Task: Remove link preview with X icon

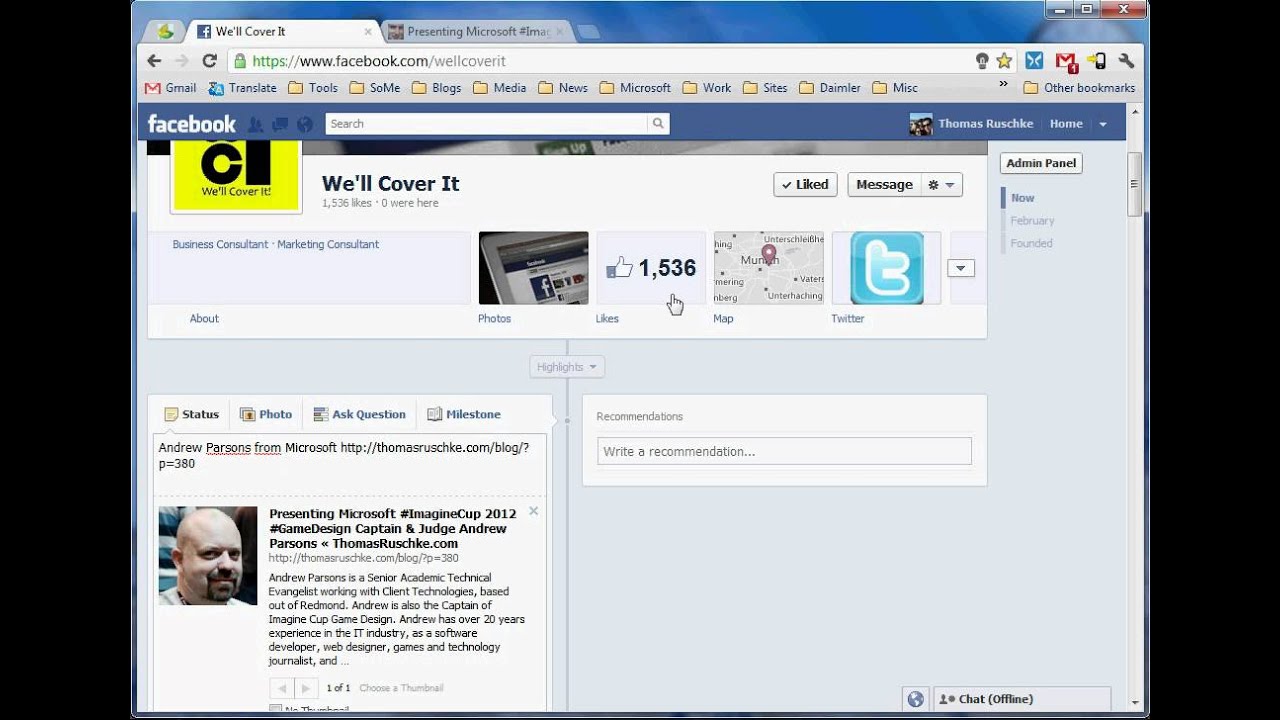Action: tap(533, 511)
